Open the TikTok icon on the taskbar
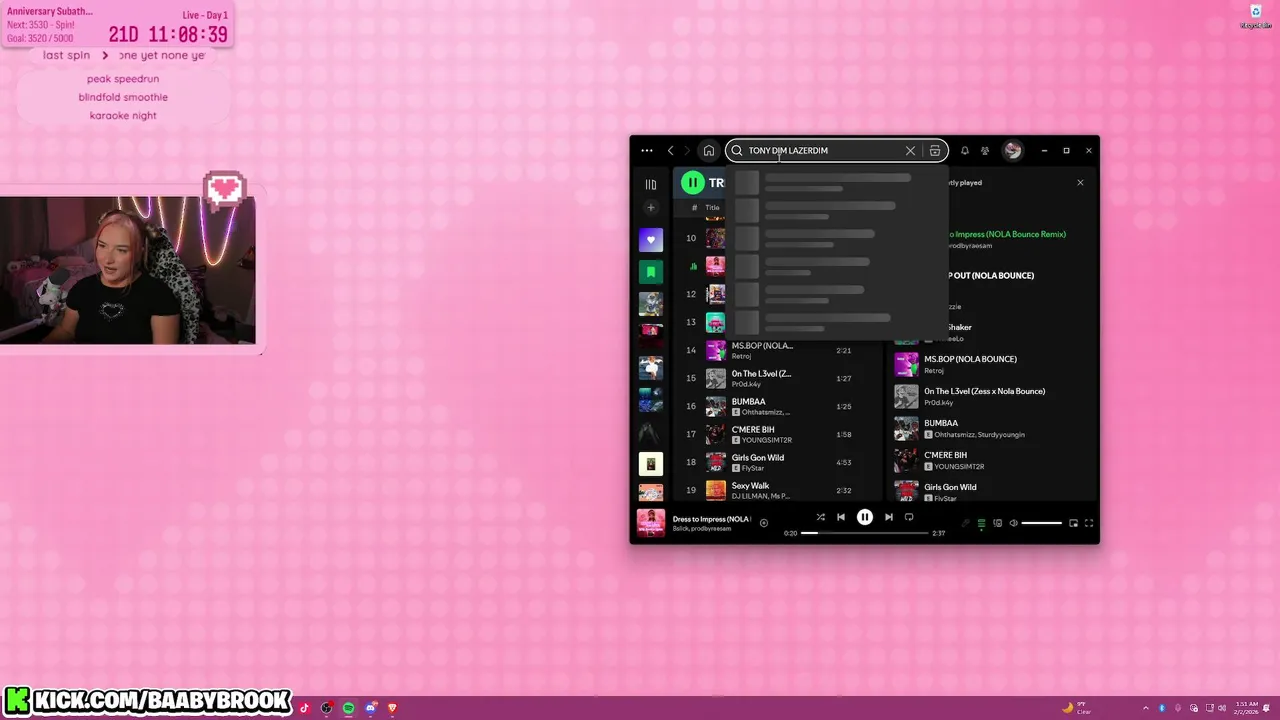This screenshot has height=720, width=1280. pos(305,708)
